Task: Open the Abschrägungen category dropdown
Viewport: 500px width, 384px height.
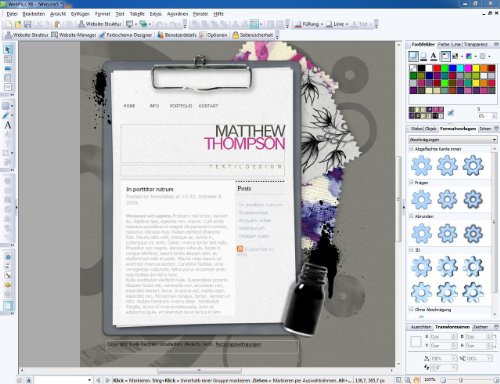Action: (x=453, y=139)
